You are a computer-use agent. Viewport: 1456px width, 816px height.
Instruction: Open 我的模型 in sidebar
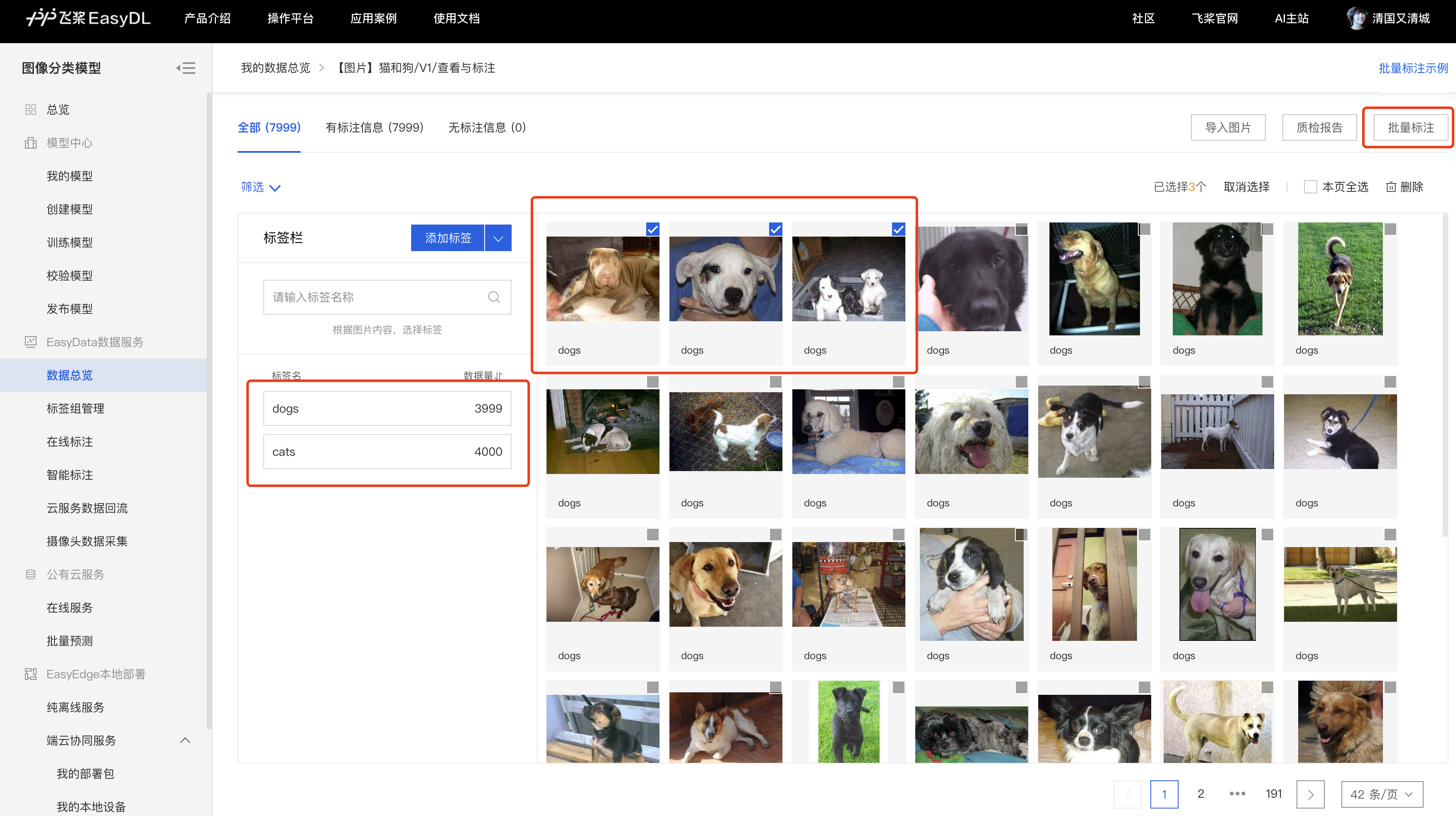(x=69, y=176)
